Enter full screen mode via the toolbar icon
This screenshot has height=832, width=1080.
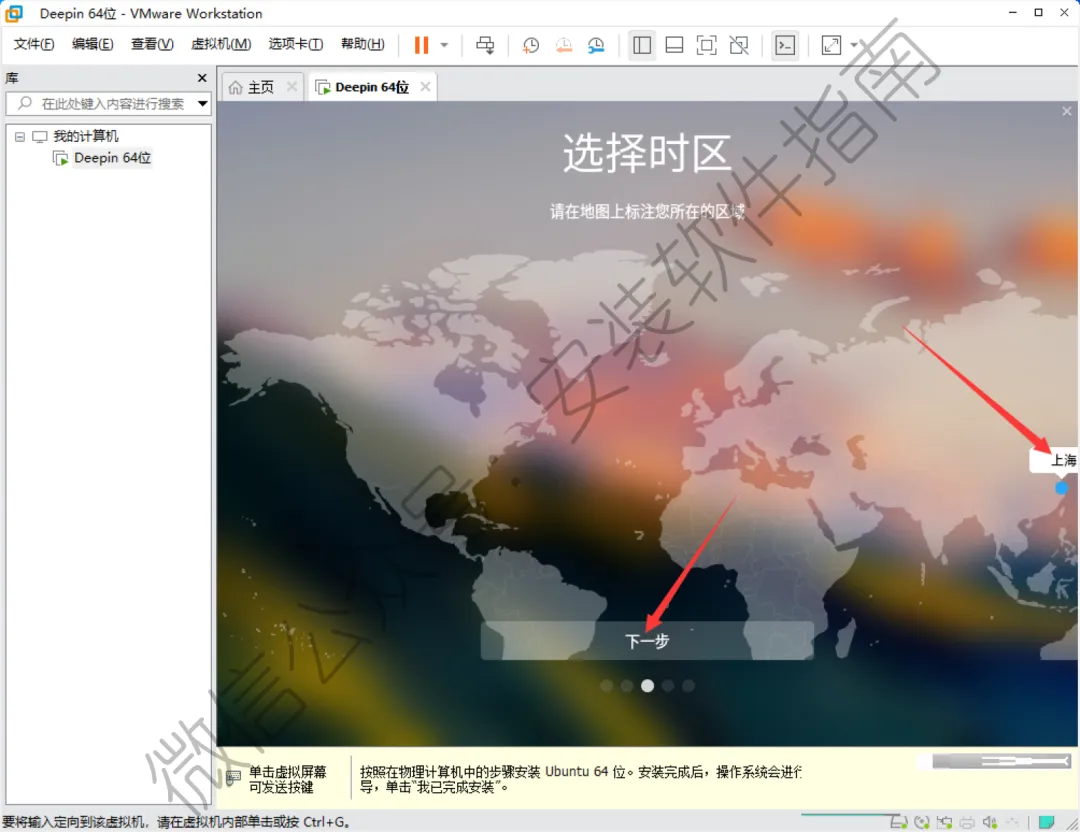pos(706,45)
